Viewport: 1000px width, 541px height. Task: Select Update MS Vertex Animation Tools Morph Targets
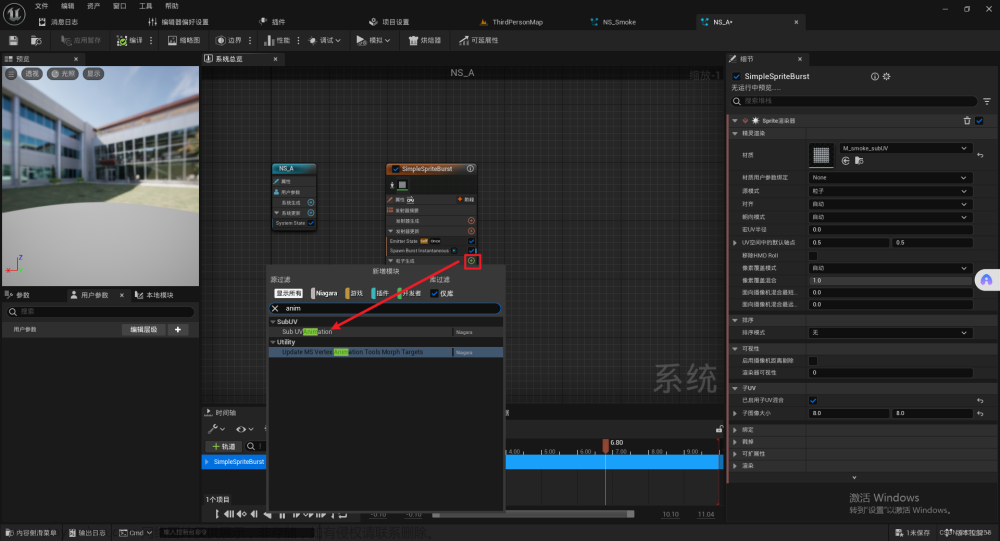(x=353, y=352)
